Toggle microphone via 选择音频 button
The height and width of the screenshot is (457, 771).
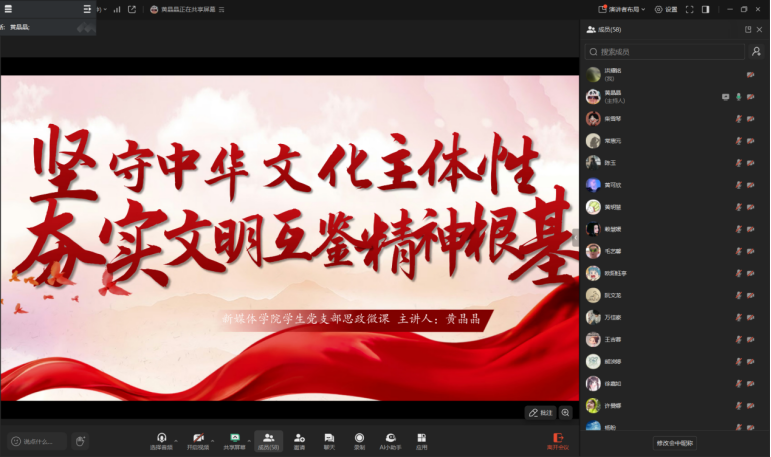[x=161, y=440]
